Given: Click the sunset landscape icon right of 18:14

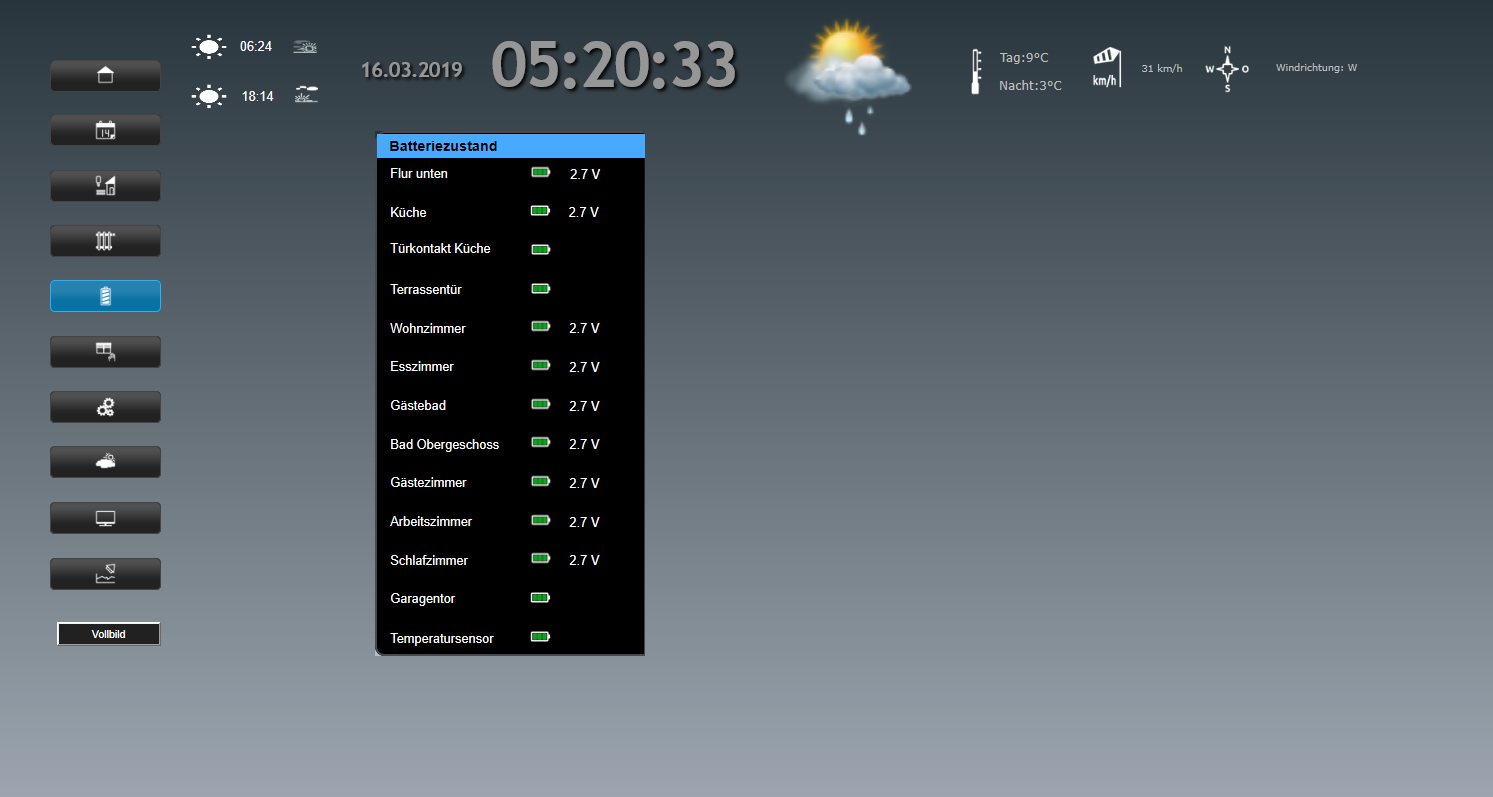Looking at the screenshot, I should pos(307,95).
